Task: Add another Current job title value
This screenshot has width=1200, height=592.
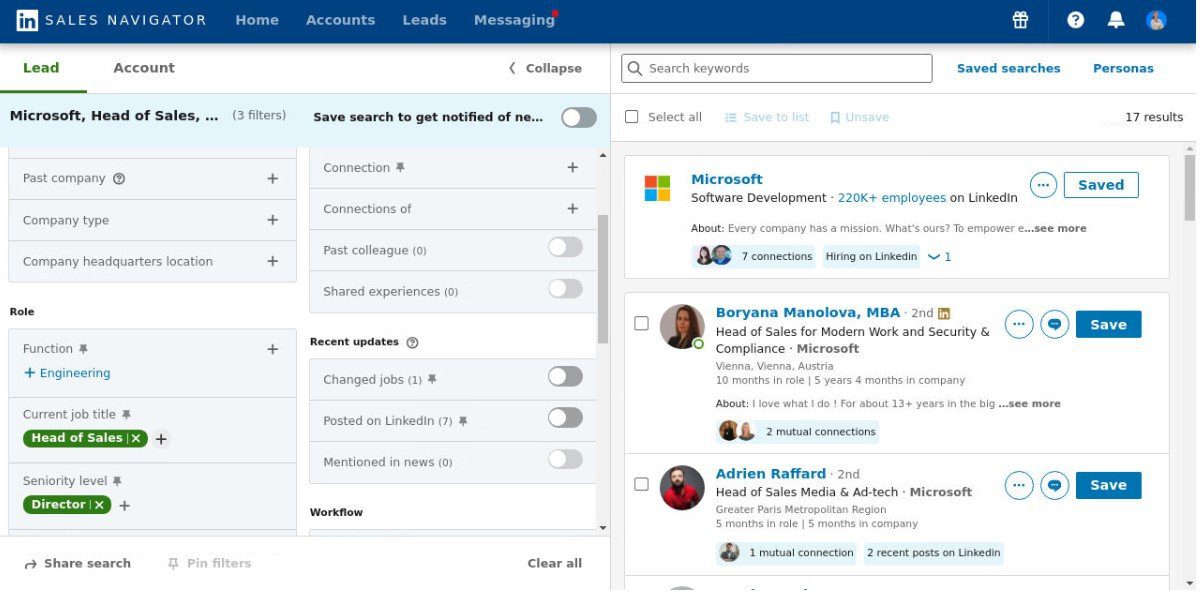Action: click(x=161, y=438)
